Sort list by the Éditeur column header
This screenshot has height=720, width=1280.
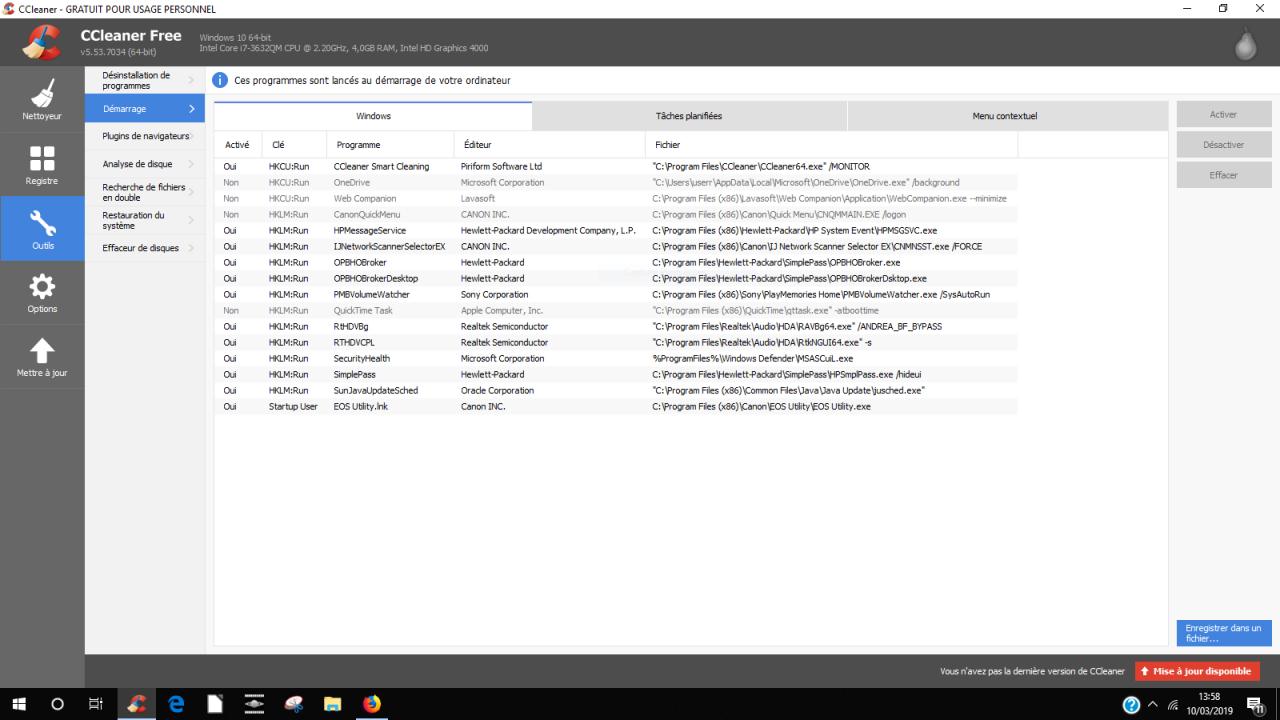[x=549, y=145]
